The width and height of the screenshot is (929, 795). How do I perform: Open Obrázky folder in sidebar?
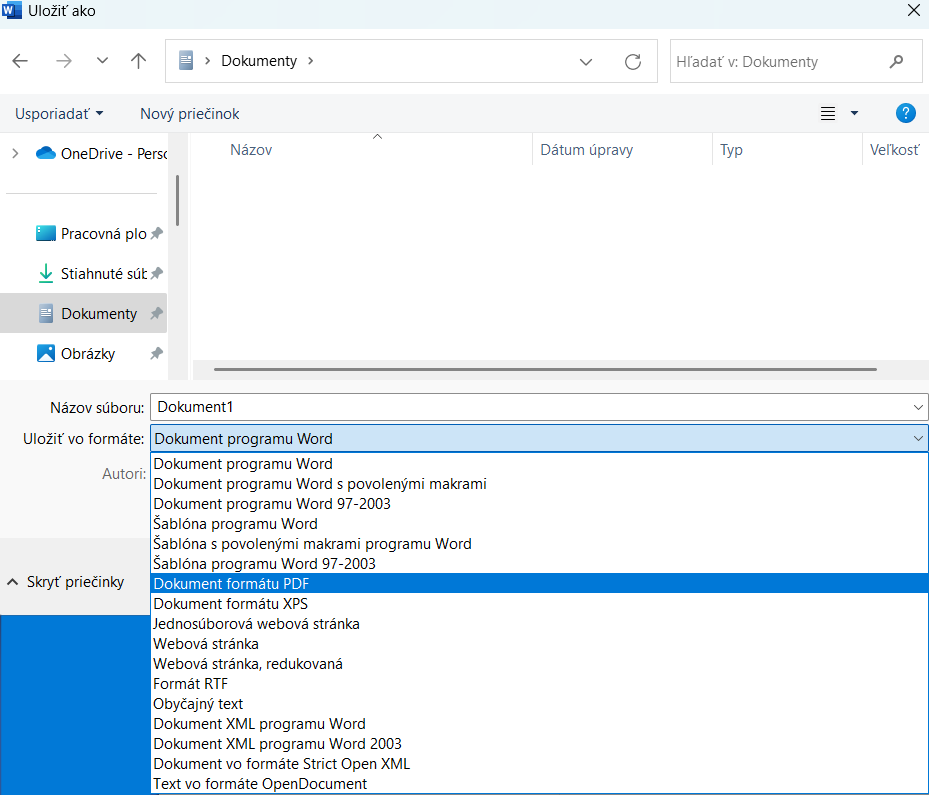coord(76,354)
